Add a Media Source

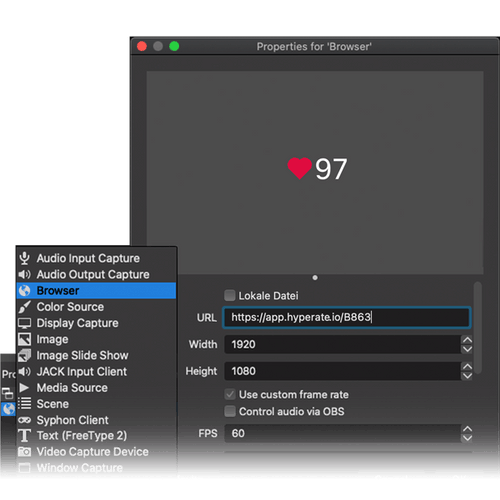pyautogui.click(x=96, y=388)
